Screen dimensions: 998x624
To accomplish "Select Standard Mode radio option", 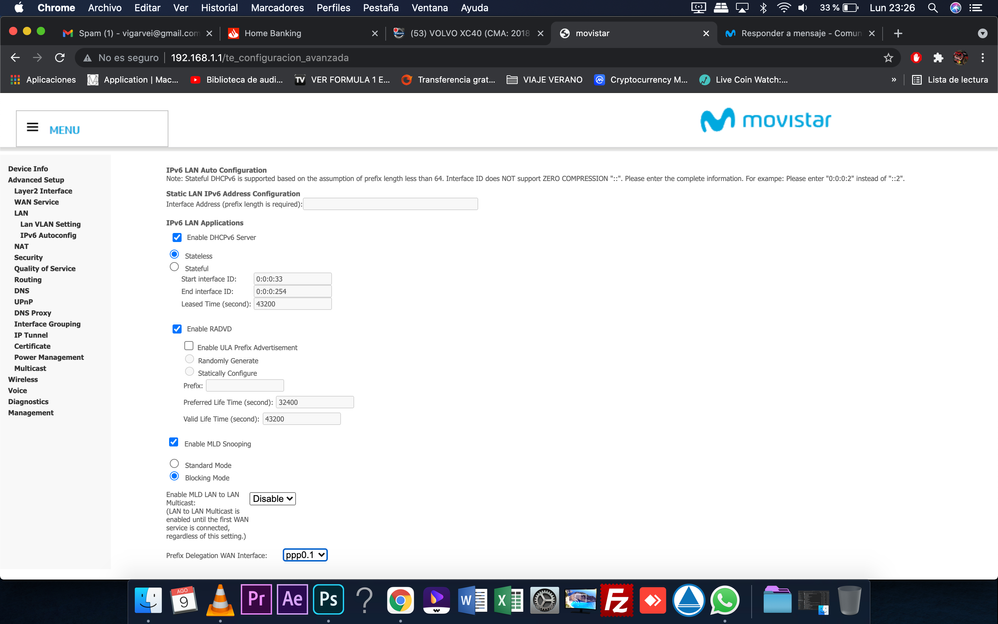I will [x=175, y=464].
